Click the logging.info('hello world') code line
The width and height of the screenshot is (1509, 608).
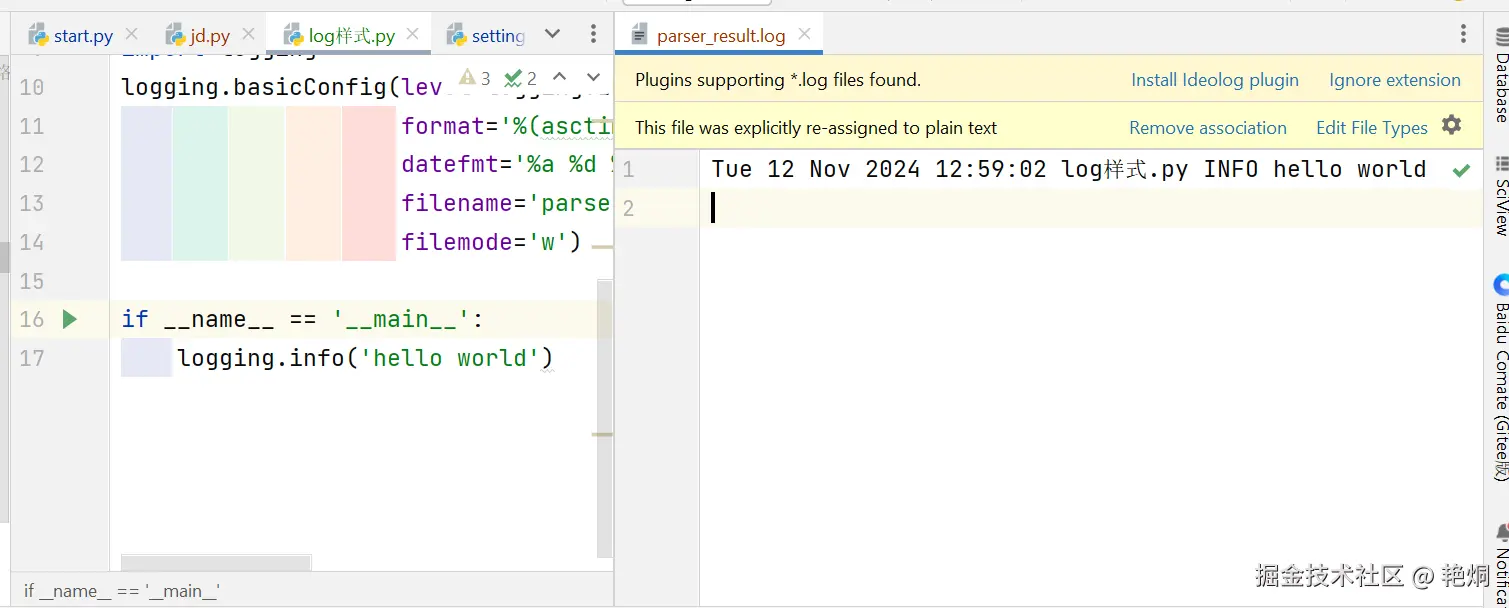[365, 358]
